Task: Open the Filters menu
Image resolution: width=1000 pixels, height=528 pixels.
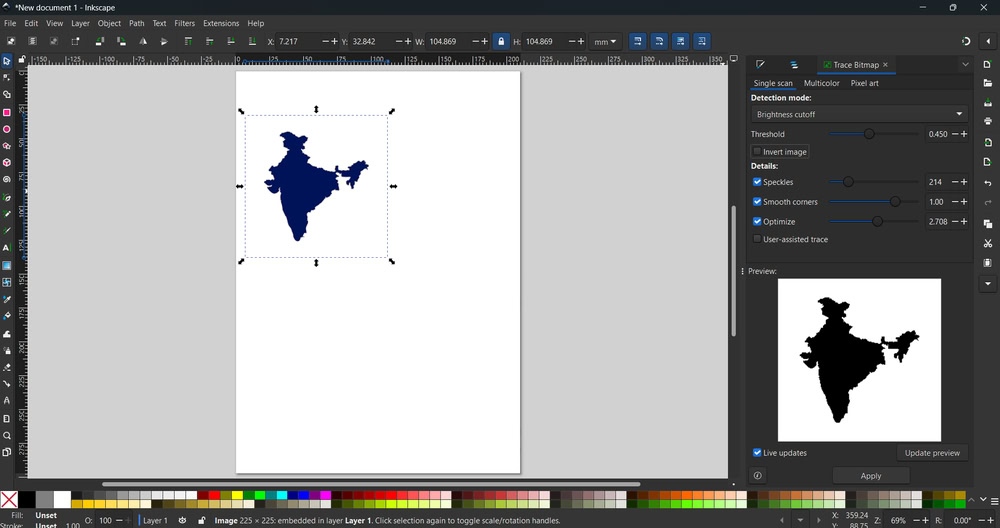Action: pos(184,23)
